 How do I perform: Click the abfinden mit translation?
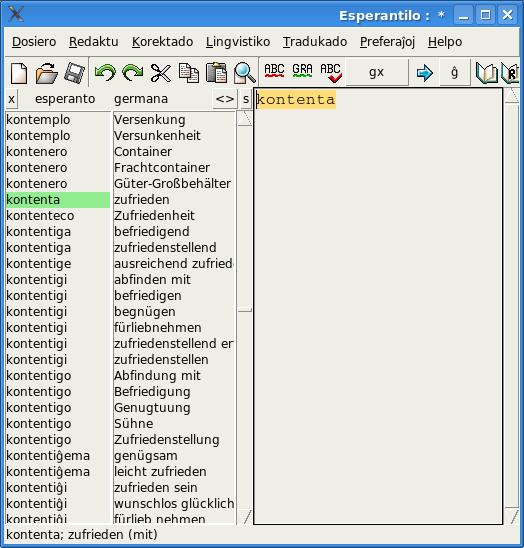click(x=152, y=280)
